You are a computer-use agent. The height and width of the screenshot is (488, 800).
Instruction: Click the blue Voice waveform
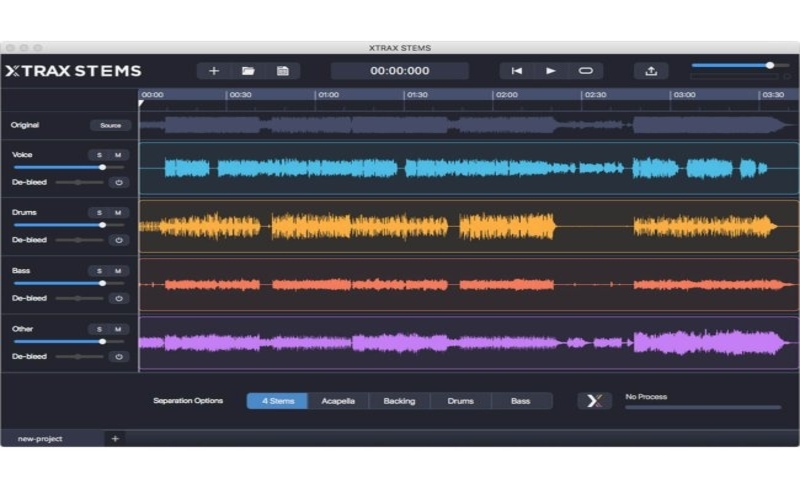tap(468, 168)
